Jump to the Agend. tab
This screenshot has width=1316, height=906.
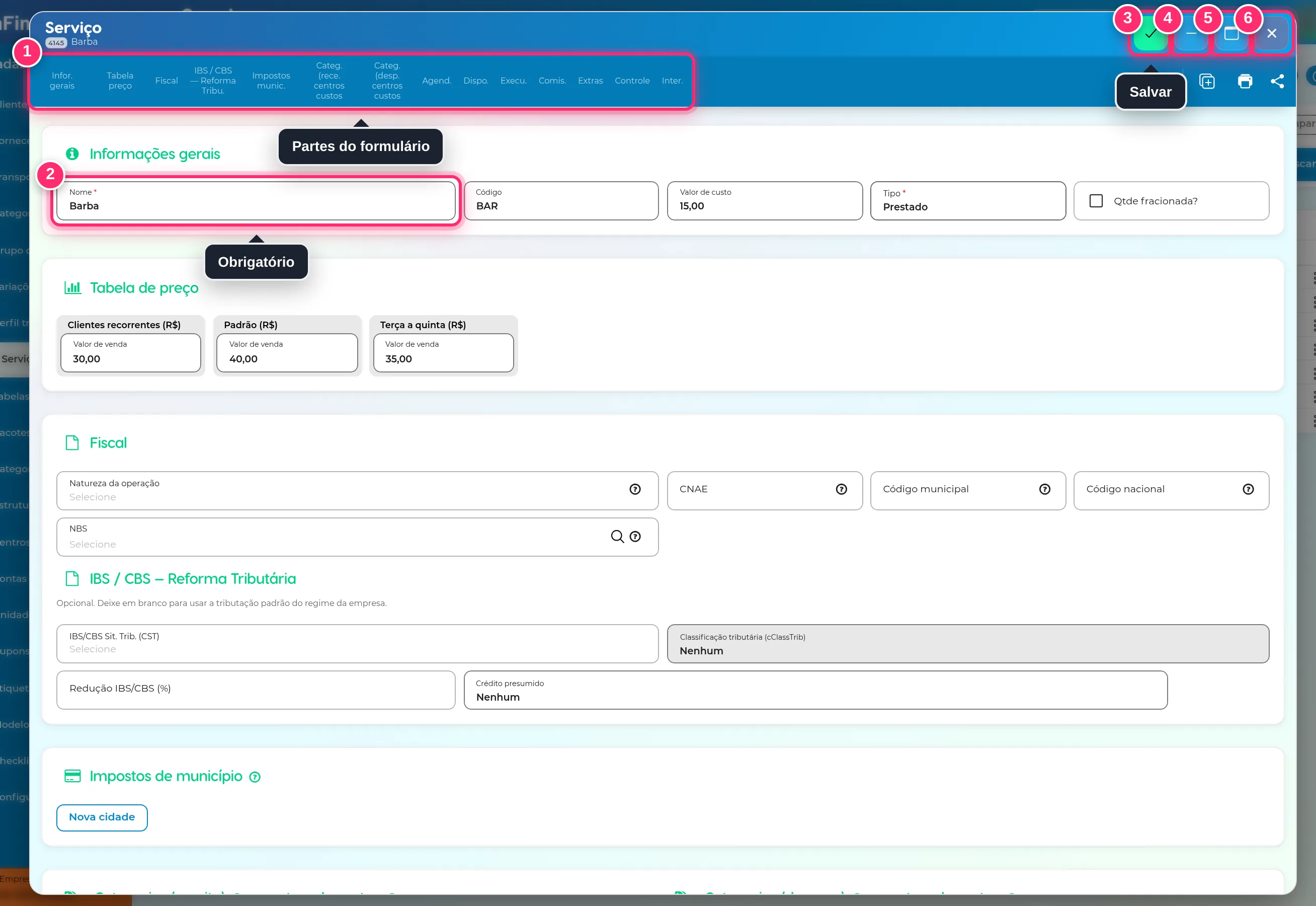click(436, 81)
